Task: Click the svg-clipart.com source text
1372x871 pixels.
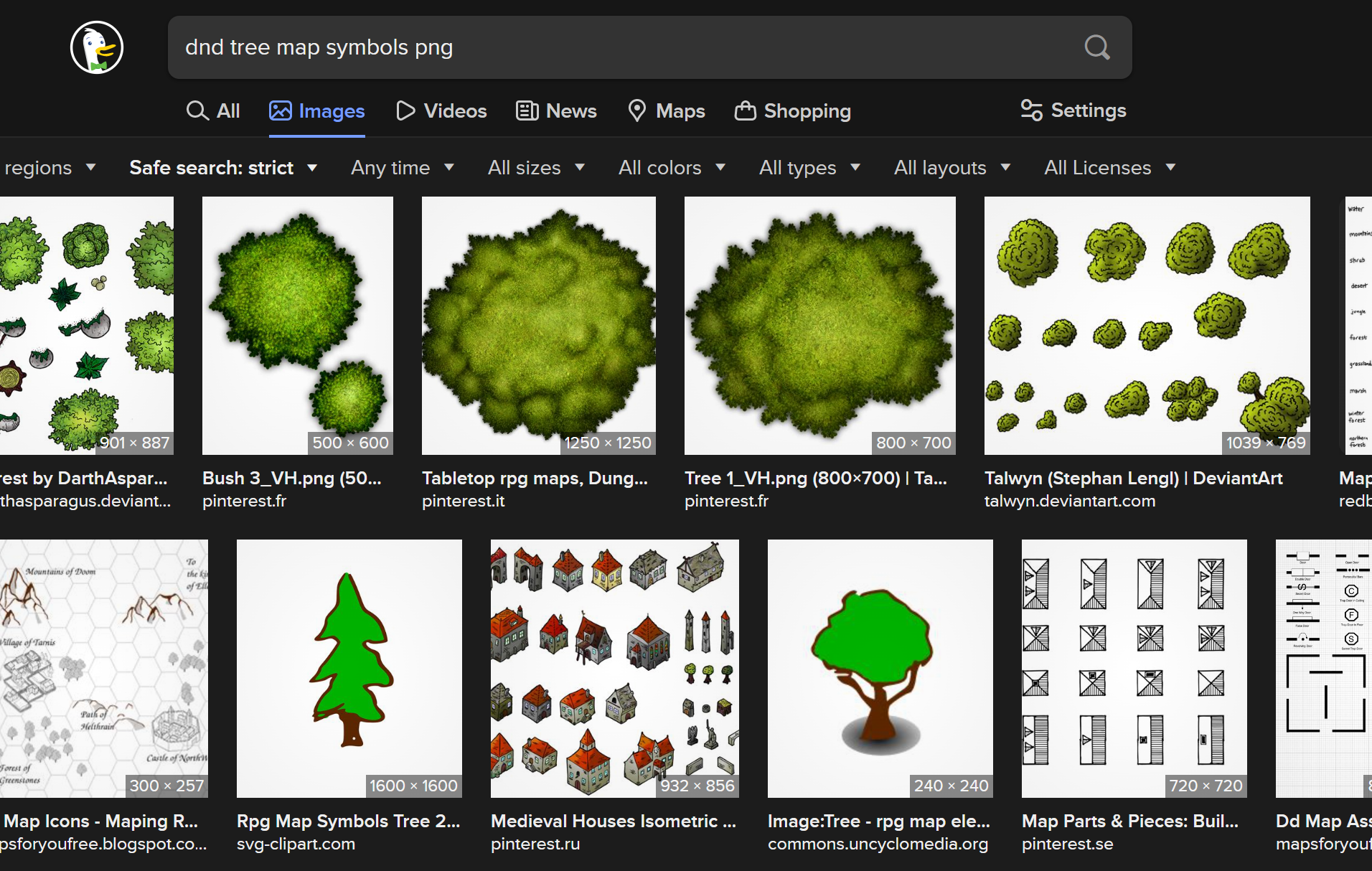Action: click(x=296, y=844)
